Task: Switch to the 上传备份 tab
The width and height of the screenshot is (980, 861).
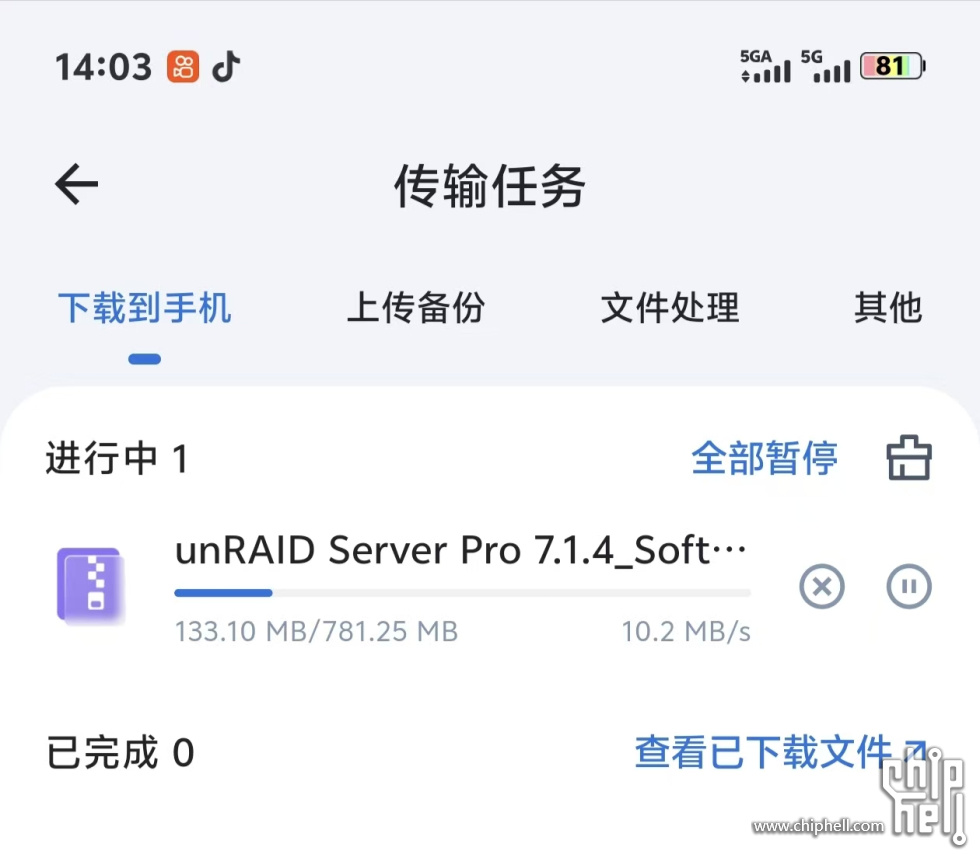Action: tap(416, 307)
